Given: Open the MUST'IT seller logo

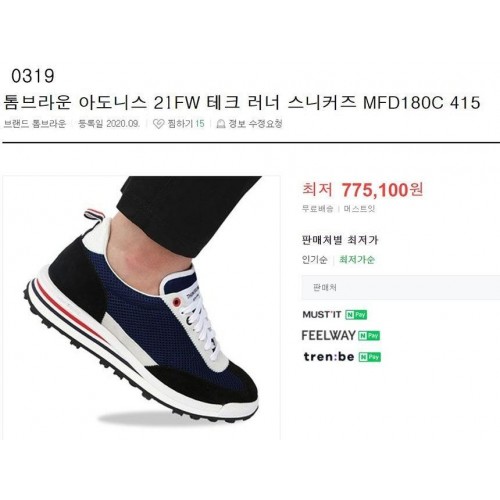Looking at the screenshot, I should coord(322,315).
